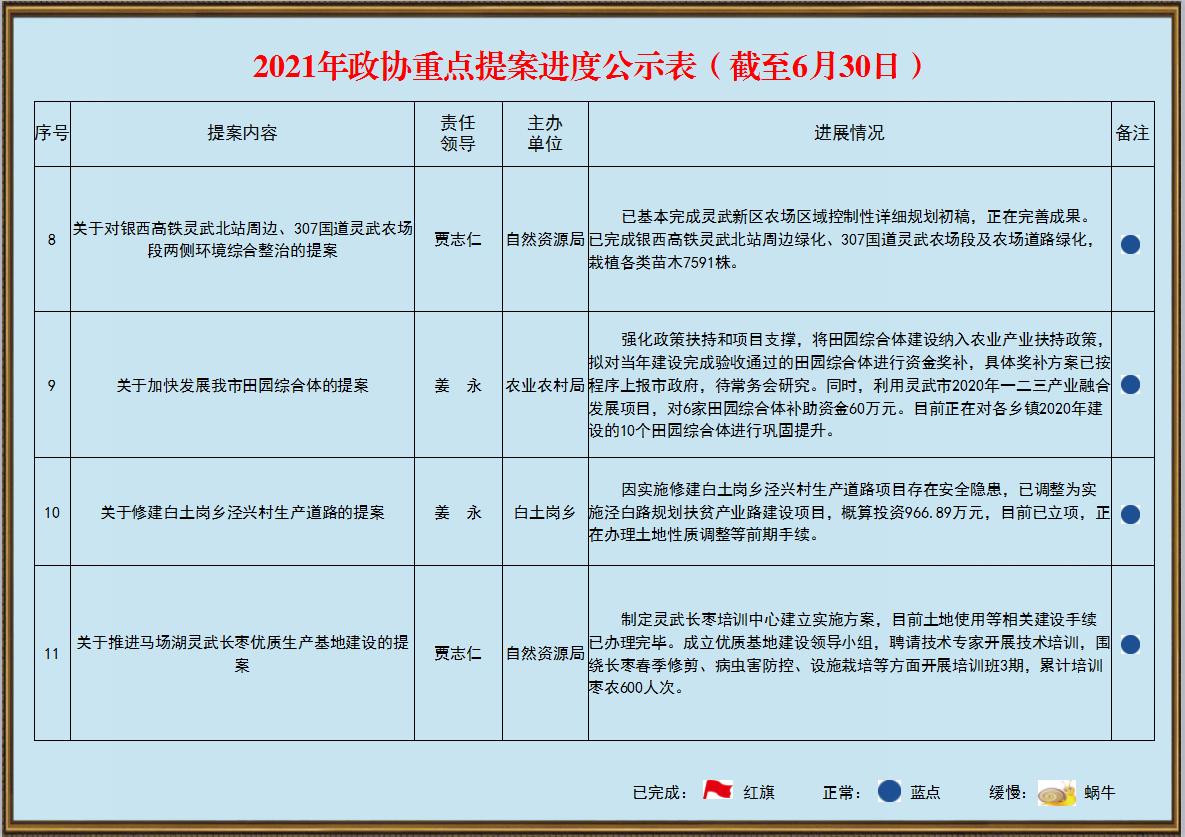This screenshot has height=837, width=1185.
Task: Click the 蓝点 legend text
Action: 925,792
